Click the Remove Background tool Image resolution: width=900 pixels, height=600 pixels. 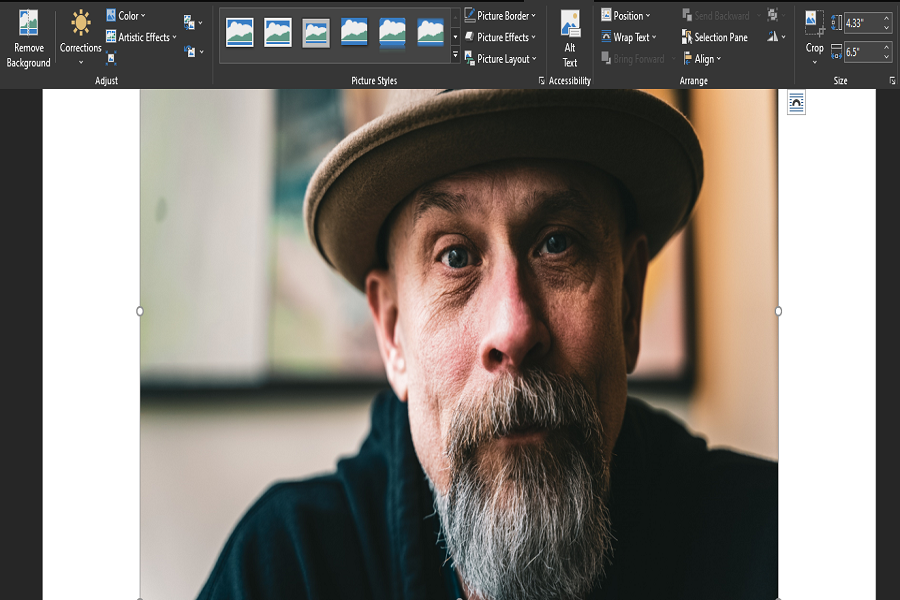tap(27, 37)
